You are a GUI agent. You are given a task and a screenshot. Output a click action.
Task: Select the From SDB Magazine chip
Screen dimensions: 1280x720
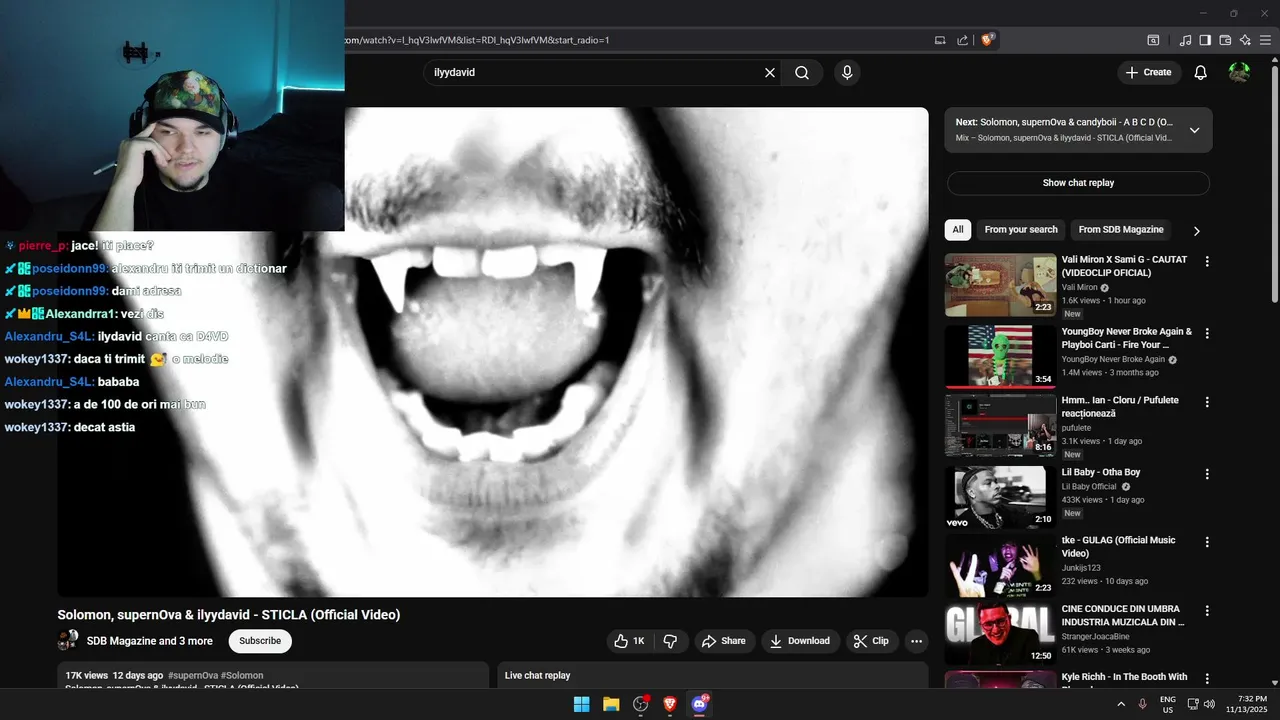(x=1121, y=230)
